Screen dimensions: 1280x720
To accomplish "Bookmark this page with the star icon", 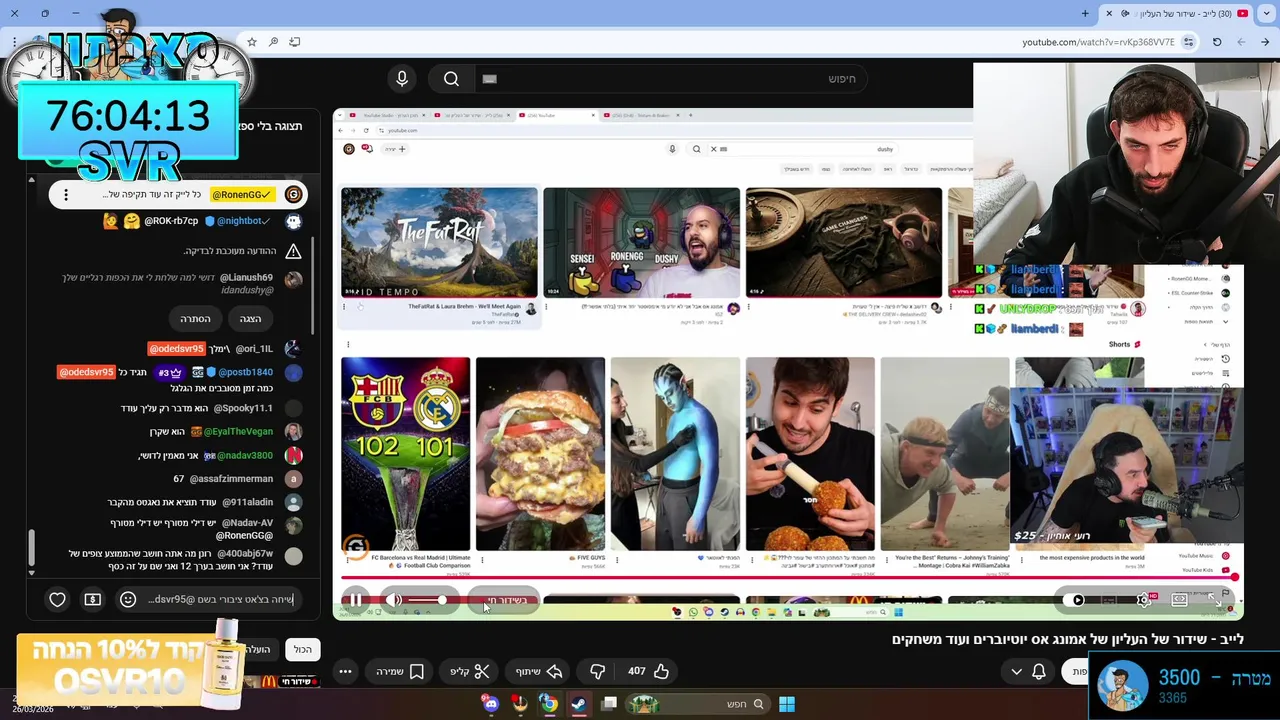I will pyautogui.click(x=252, y=42).
